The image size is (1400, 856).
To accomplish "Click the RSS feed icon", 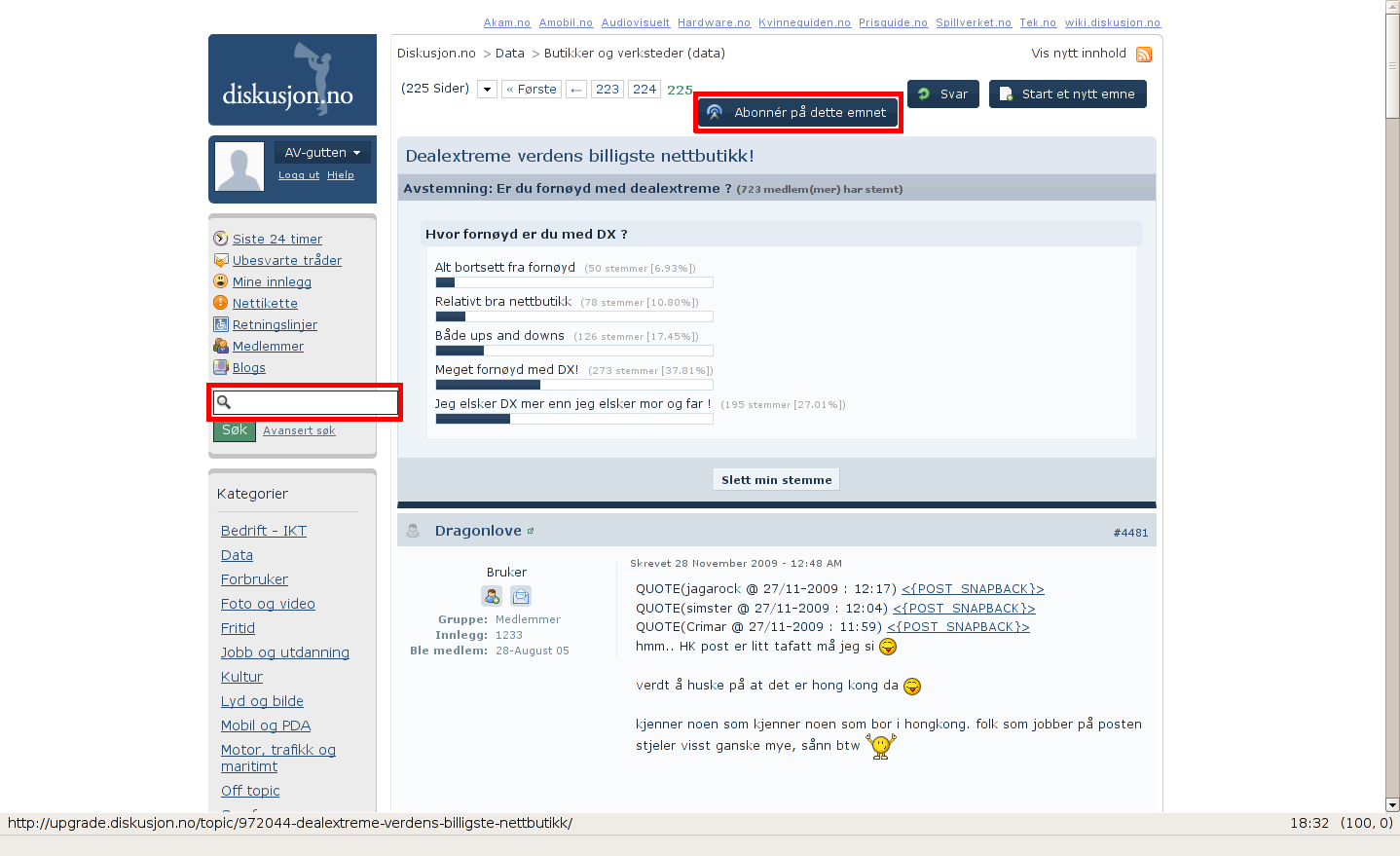I will coord(1144,55).
